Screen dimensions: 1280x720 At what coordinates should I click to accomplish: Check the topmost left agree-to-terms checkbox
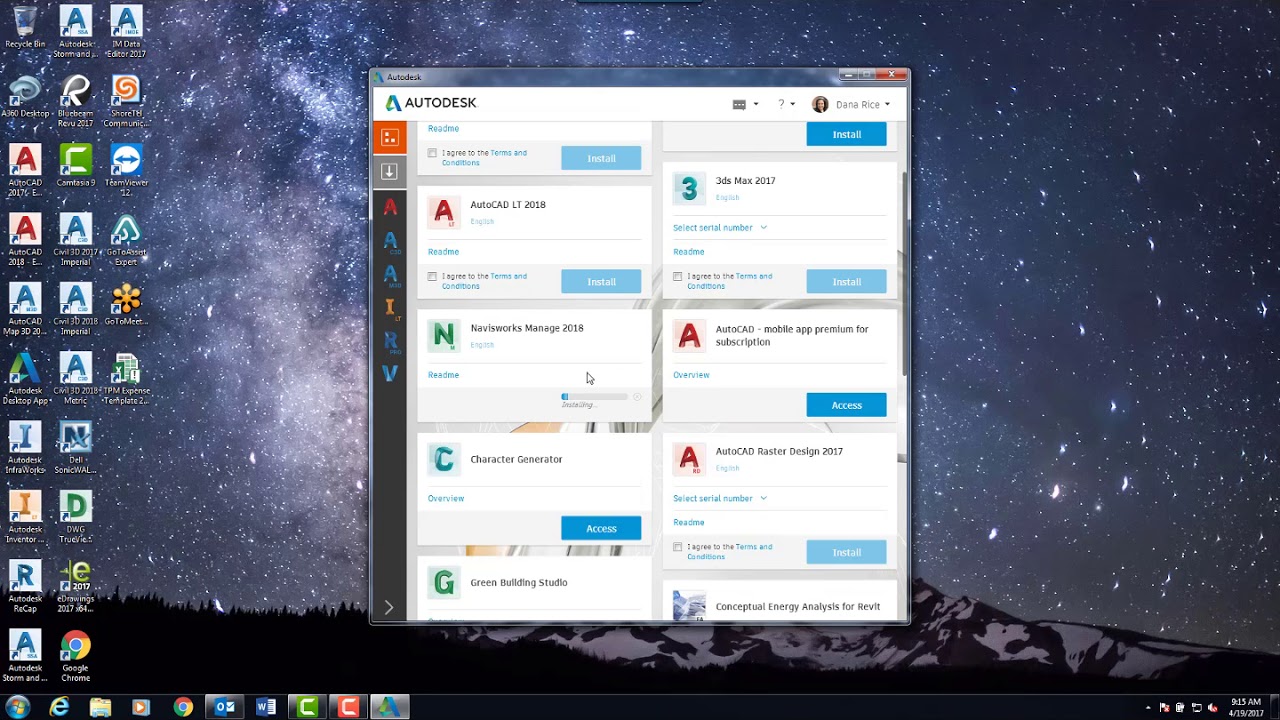click(432, 153)
